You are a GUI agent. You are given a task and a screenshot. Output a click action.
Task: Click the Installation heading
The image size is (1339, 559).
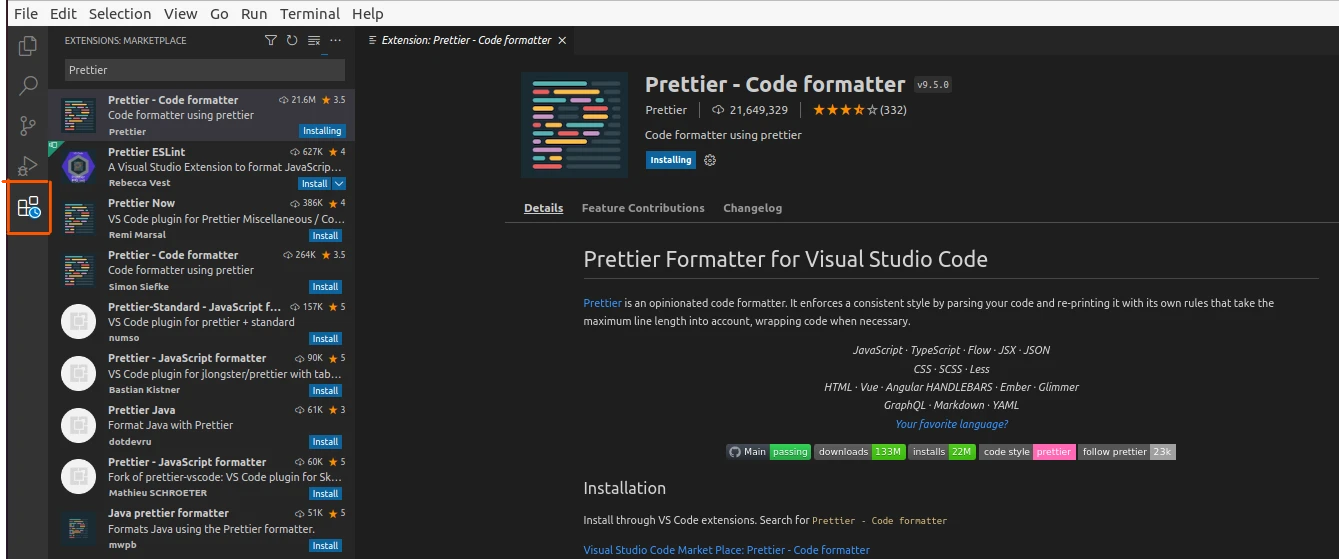coord(624,488)
